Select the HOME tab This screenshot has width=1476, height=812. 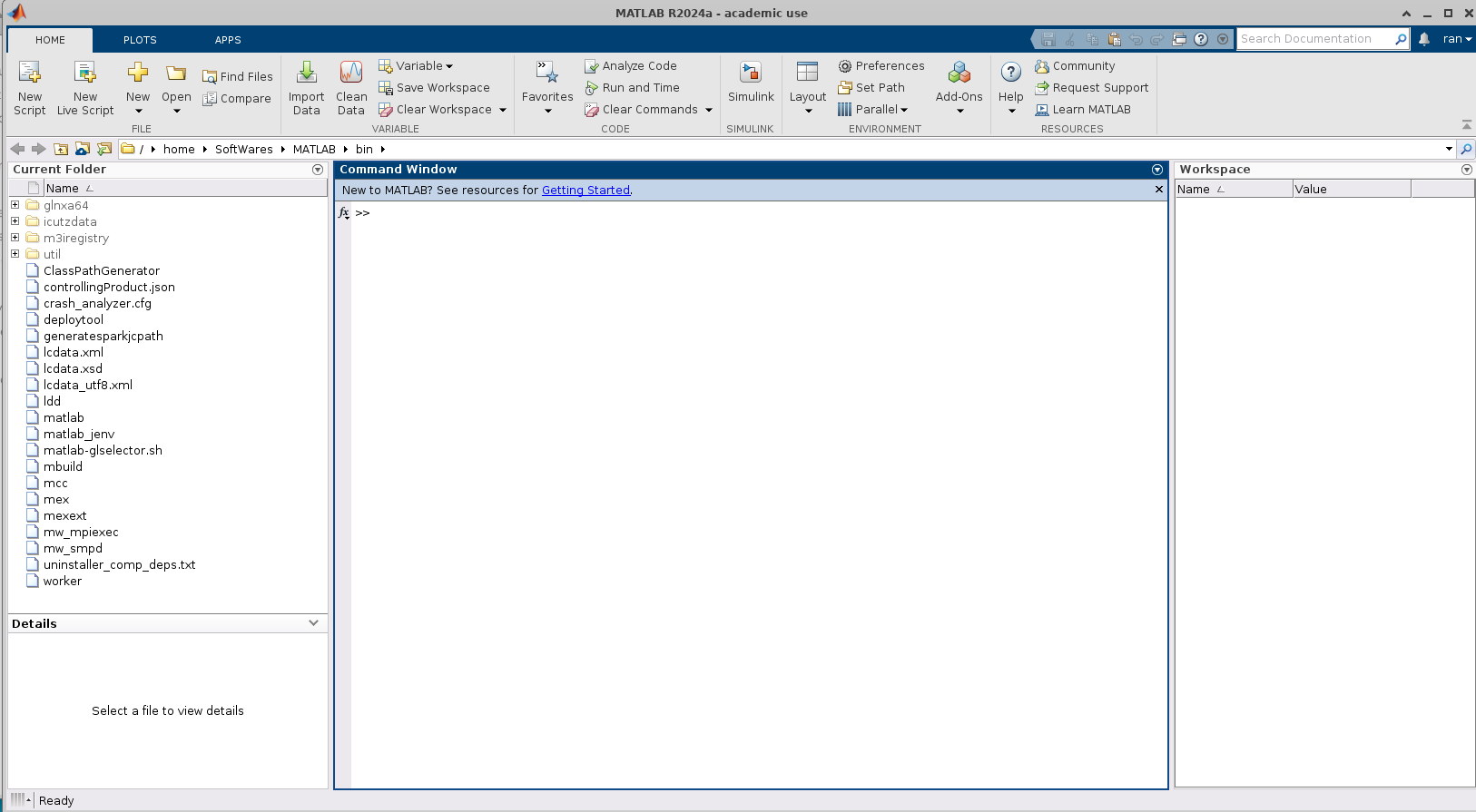pos(50,40)
